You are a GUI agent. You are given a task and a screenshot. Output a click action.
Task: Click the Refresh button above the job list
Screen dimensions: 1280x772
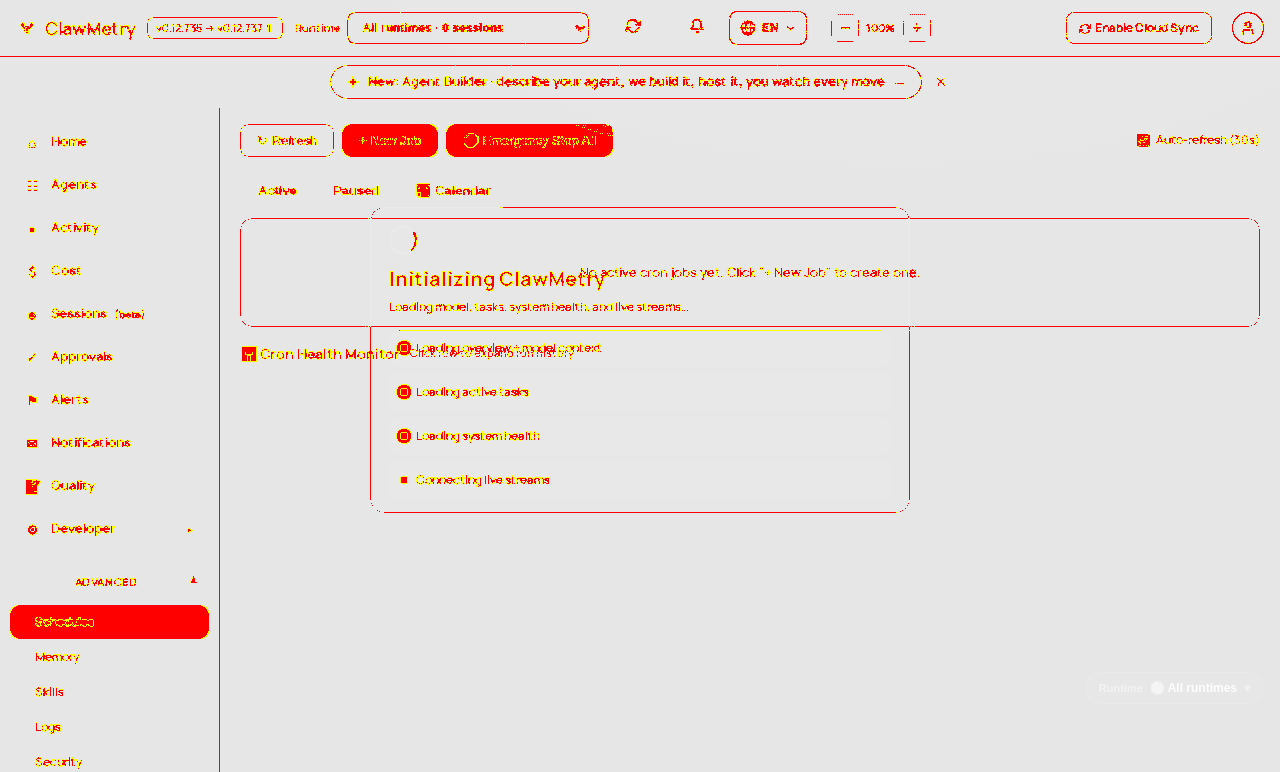287,141
